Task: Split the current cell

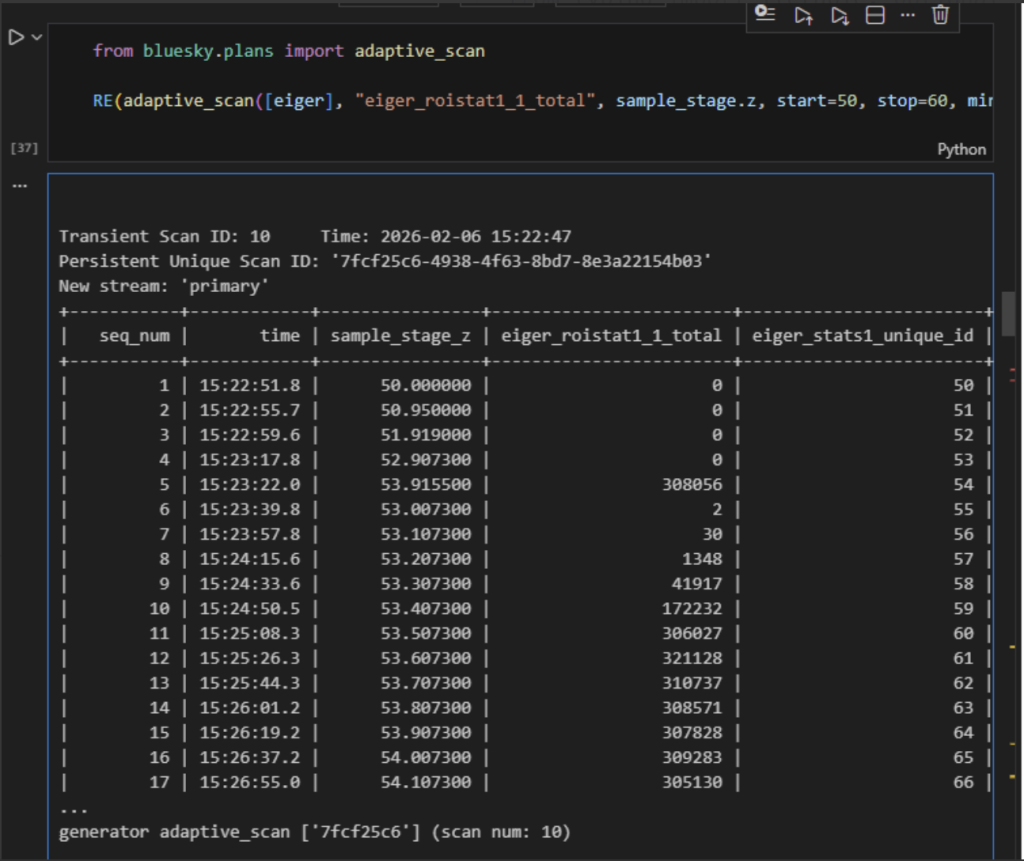Action: 875,15
